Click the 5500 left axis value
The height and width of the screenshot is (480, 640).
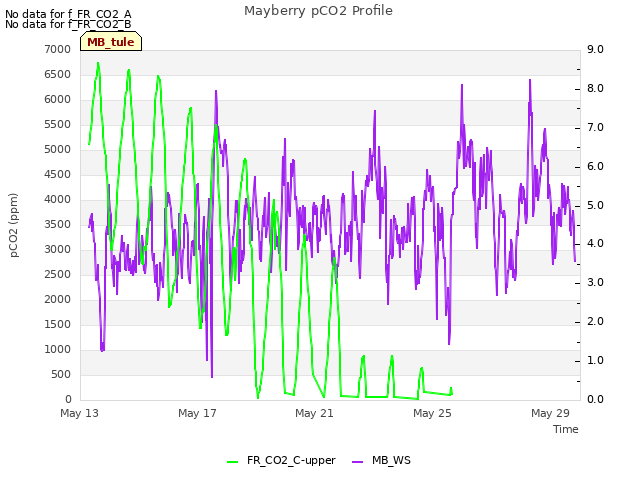(58, 124)
